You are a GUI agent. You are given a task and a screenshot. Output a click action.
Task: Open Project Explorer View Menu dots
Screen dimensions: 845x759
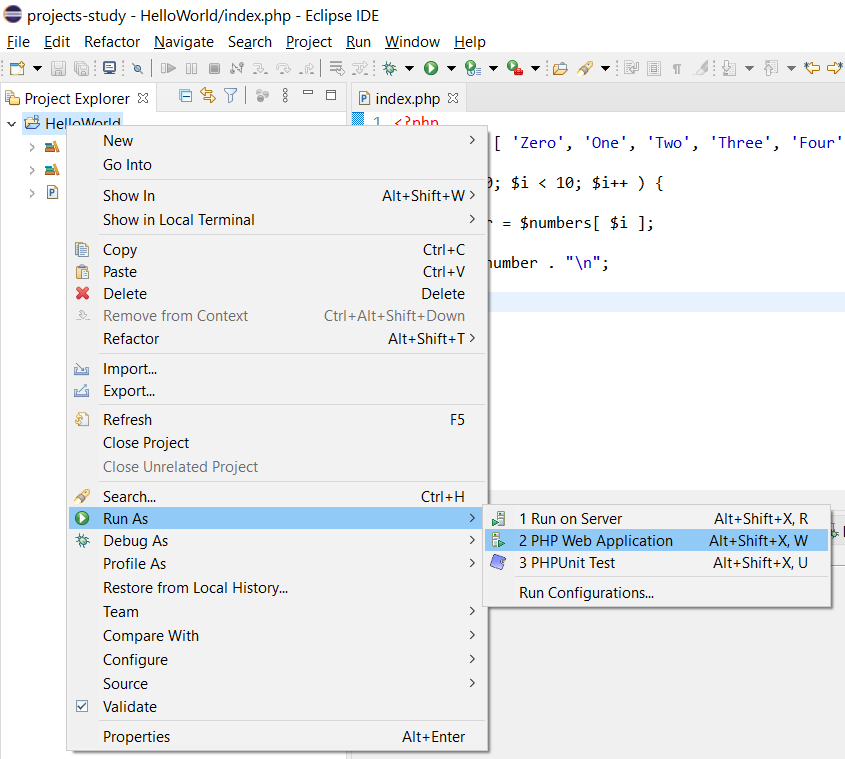[285, 96]
